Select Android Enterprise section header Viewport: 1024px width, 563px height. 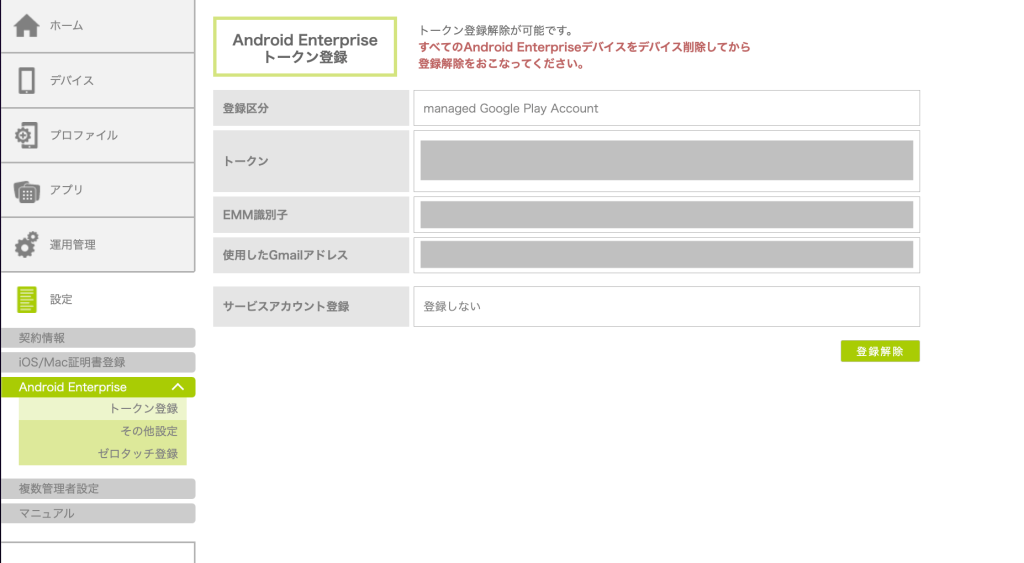coord(98,387)
